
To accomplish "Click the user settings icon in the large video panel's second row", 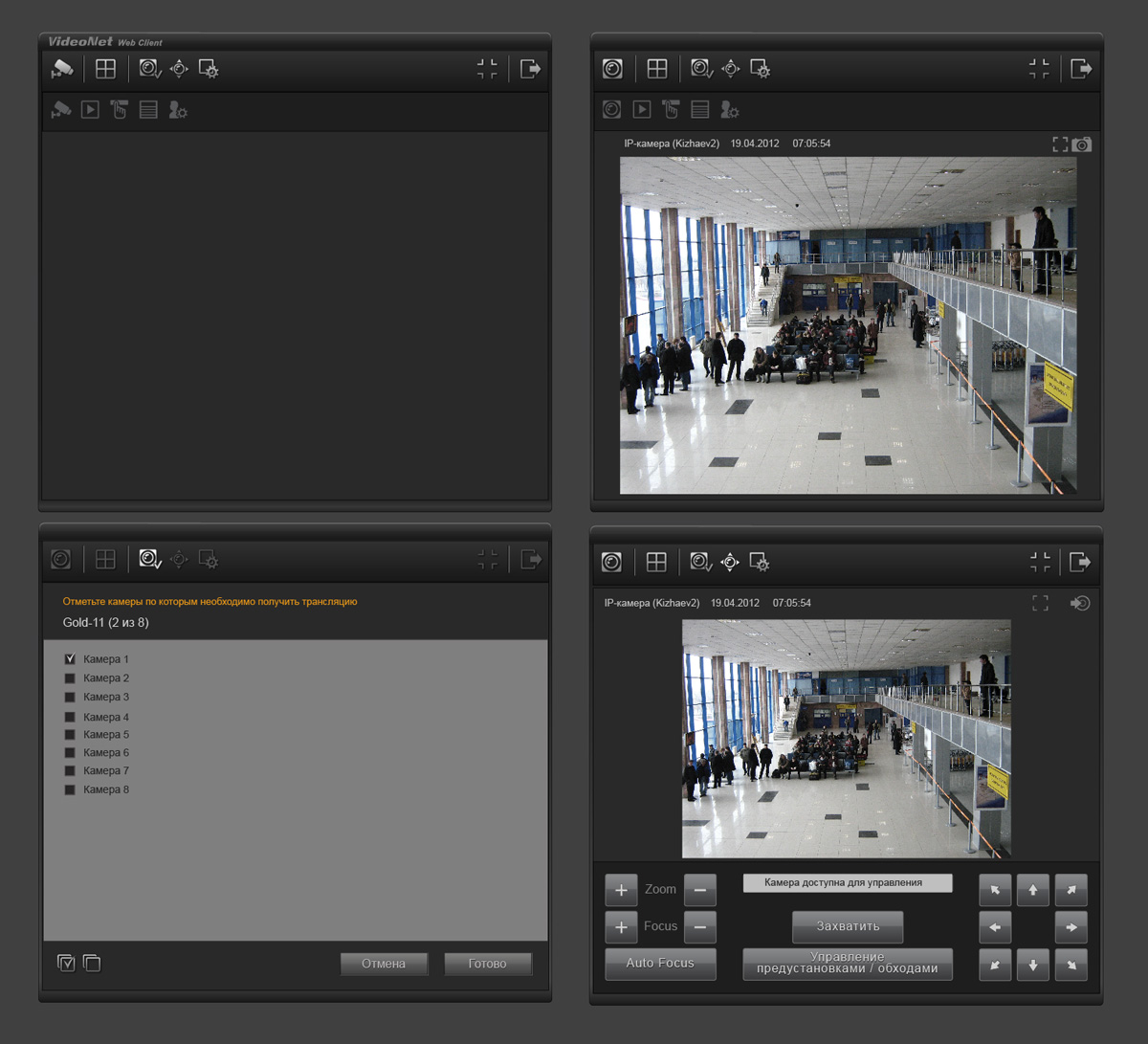I will [730, 110].
